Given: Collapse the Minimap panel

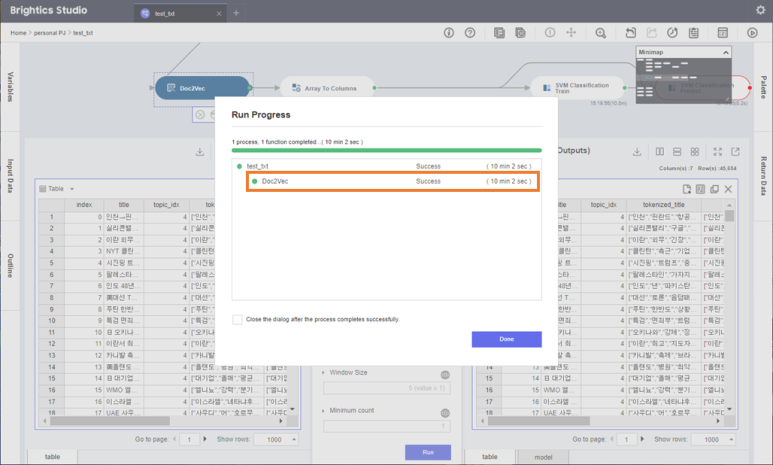Looking at the screenshot, I should pyautogui.click(x=726, y=52).
